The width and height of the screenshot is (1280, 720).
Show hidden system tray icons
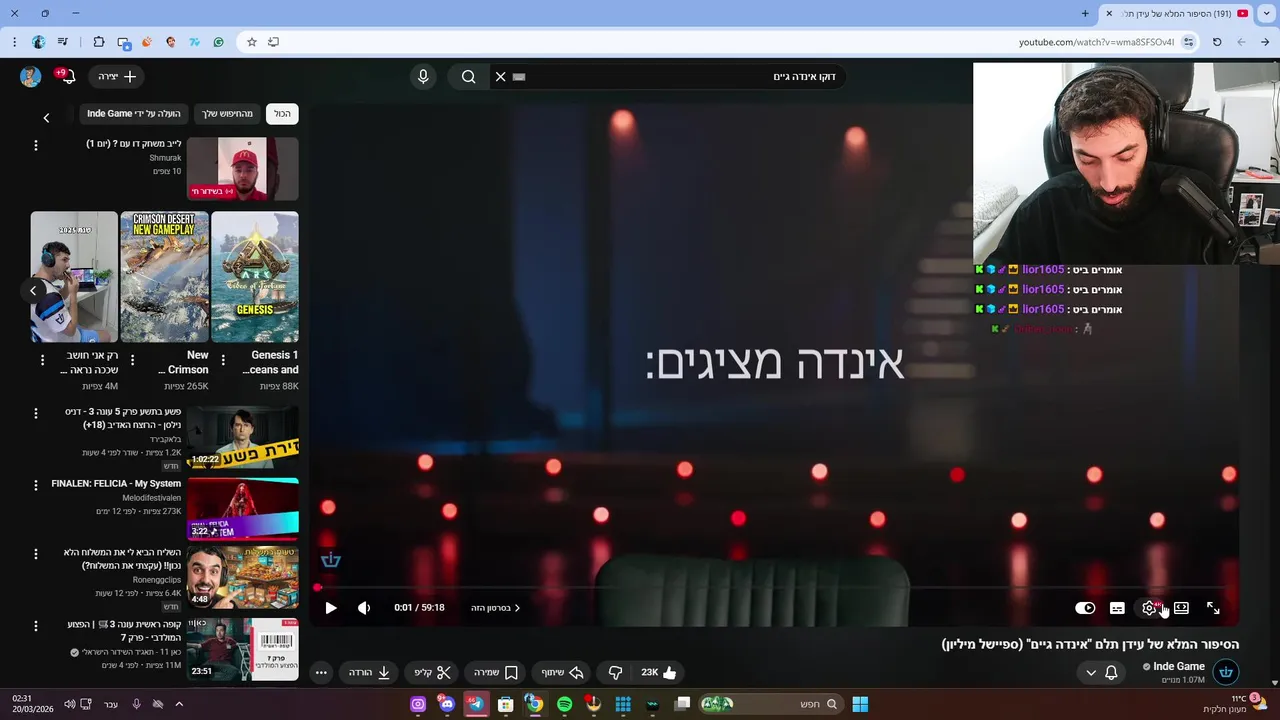179,704
